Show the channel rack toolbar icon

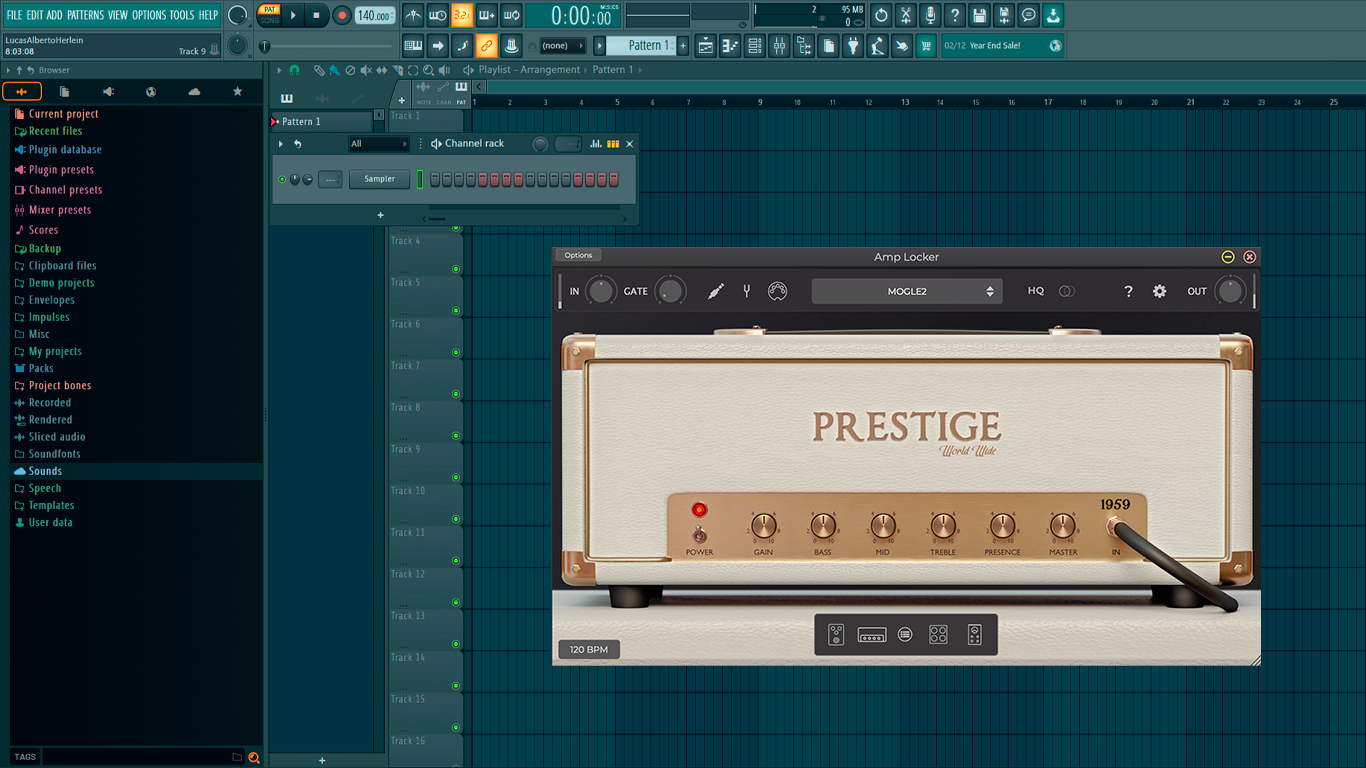(x=755, y=46)
